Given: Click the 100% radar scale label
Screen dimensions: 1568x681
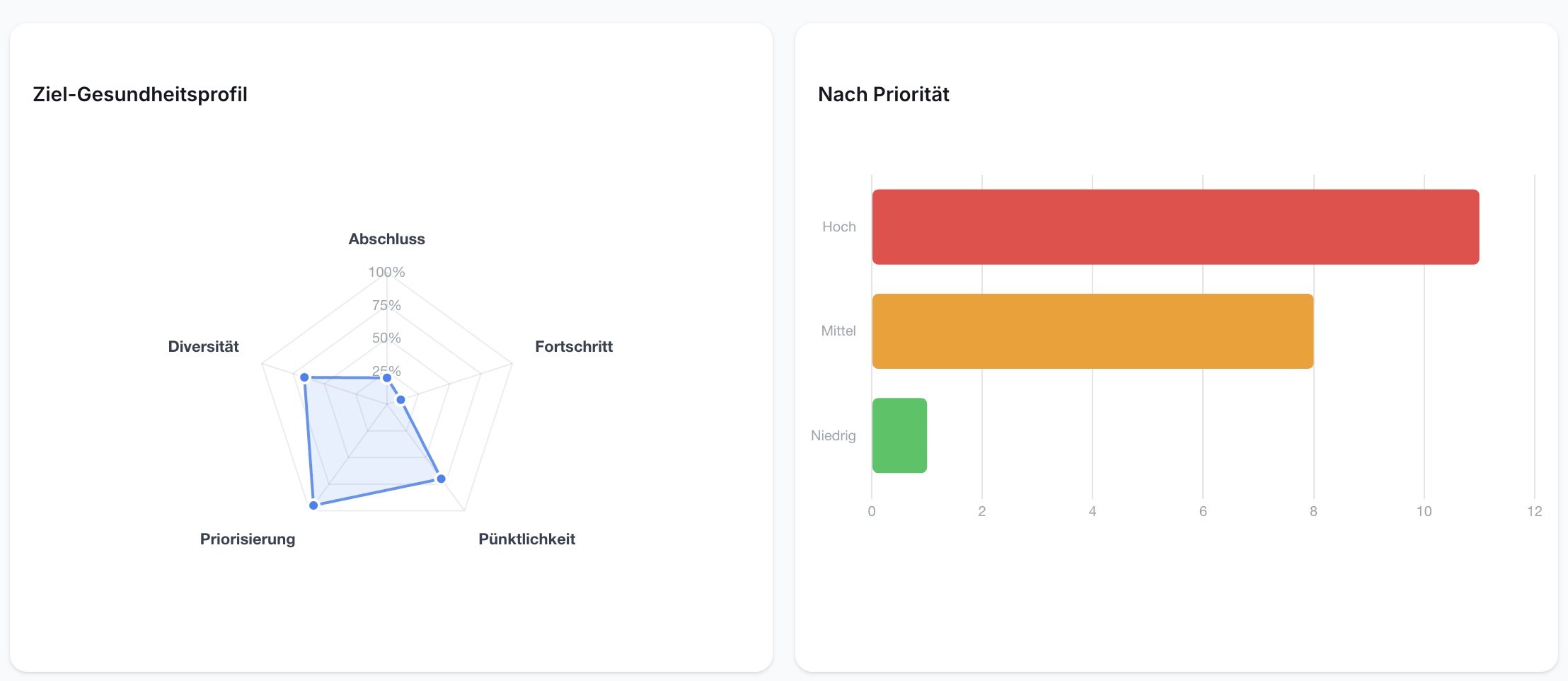Looking at the screenshot, I should pyautogui.click(x=386, y=272).
